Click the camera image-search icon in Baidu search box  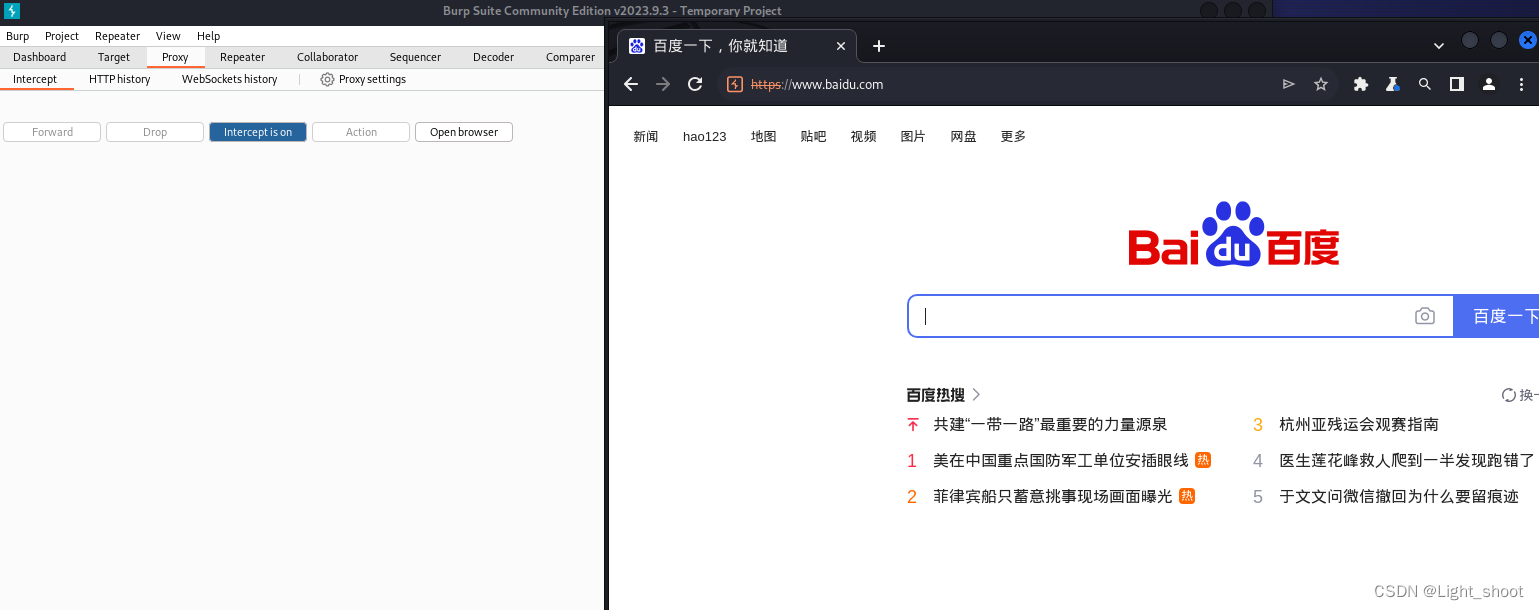point(1425,316)
